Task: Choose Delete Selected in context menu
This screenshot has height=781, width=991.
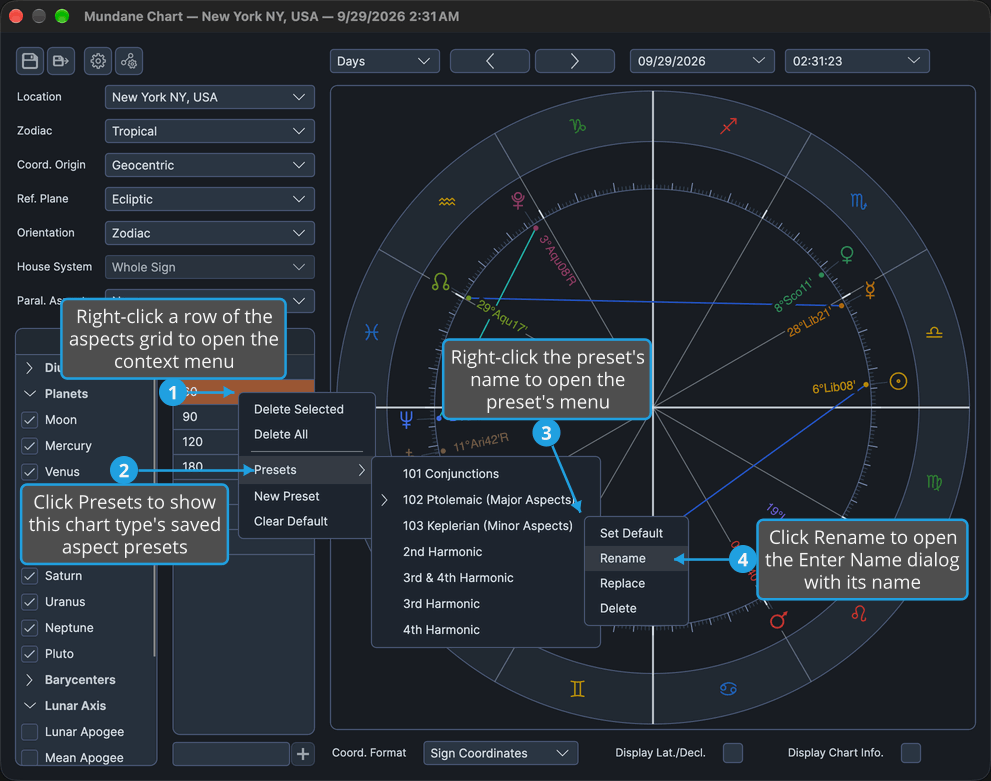Action: tap(307, 409)
